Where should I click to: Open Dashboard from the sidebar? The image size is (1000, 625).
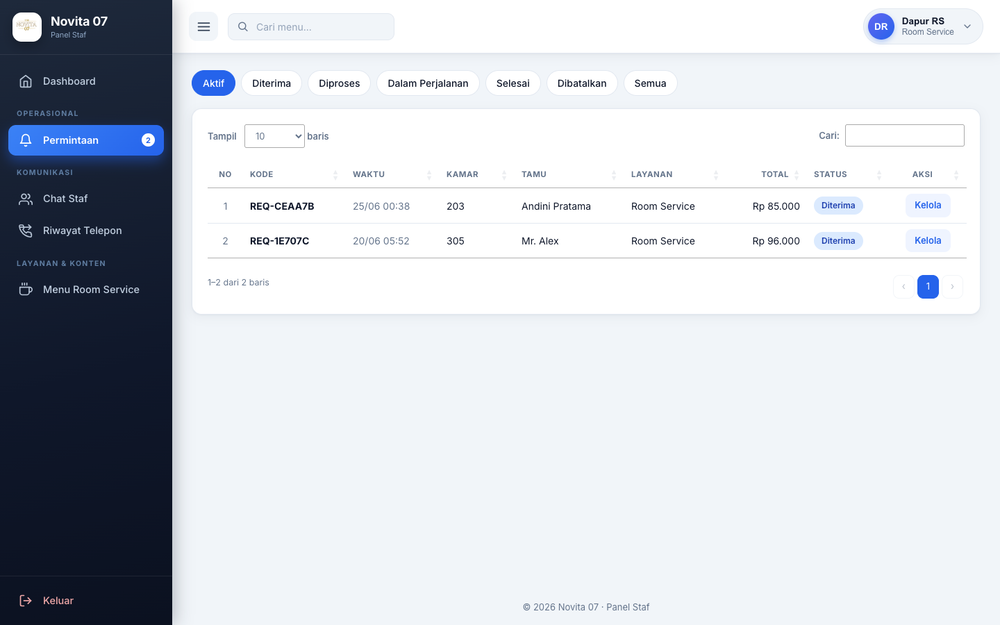pos(86,81)
